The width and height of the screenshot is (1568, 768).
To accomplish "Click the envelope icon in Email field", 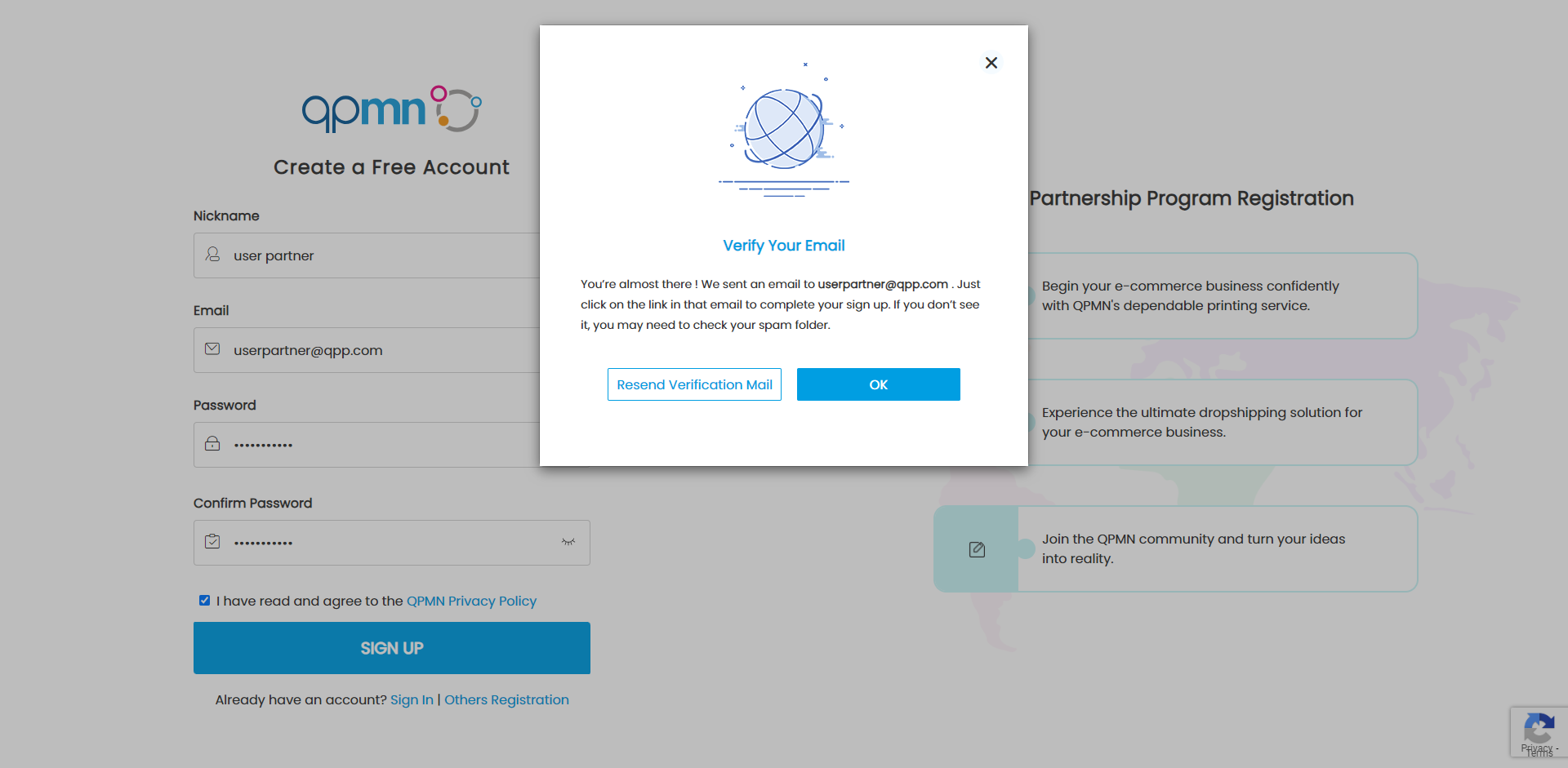I will click(212, 348).
